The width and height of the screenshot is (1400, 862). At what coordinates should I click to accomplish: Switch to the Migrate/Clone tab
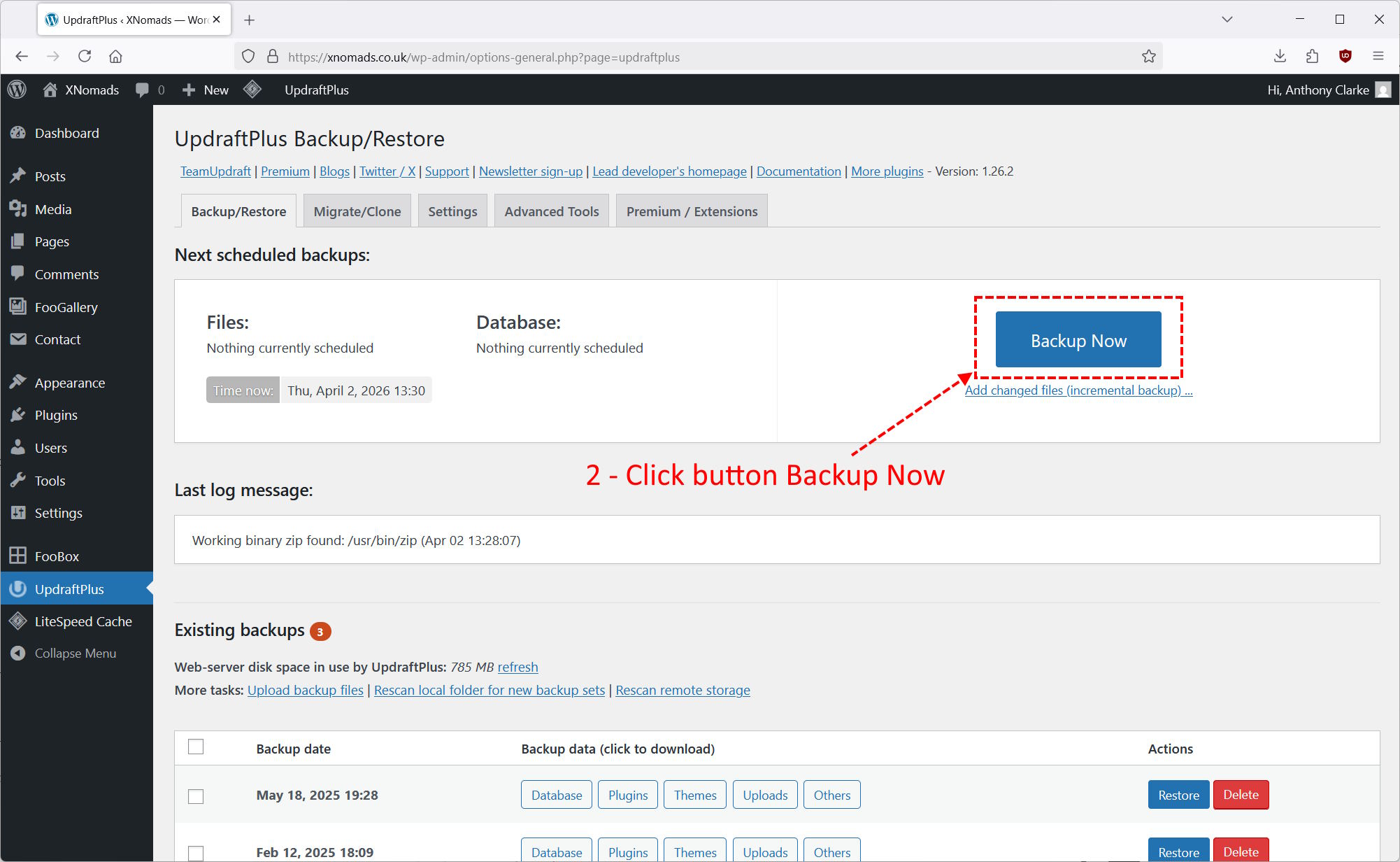[x=357, y=211]
